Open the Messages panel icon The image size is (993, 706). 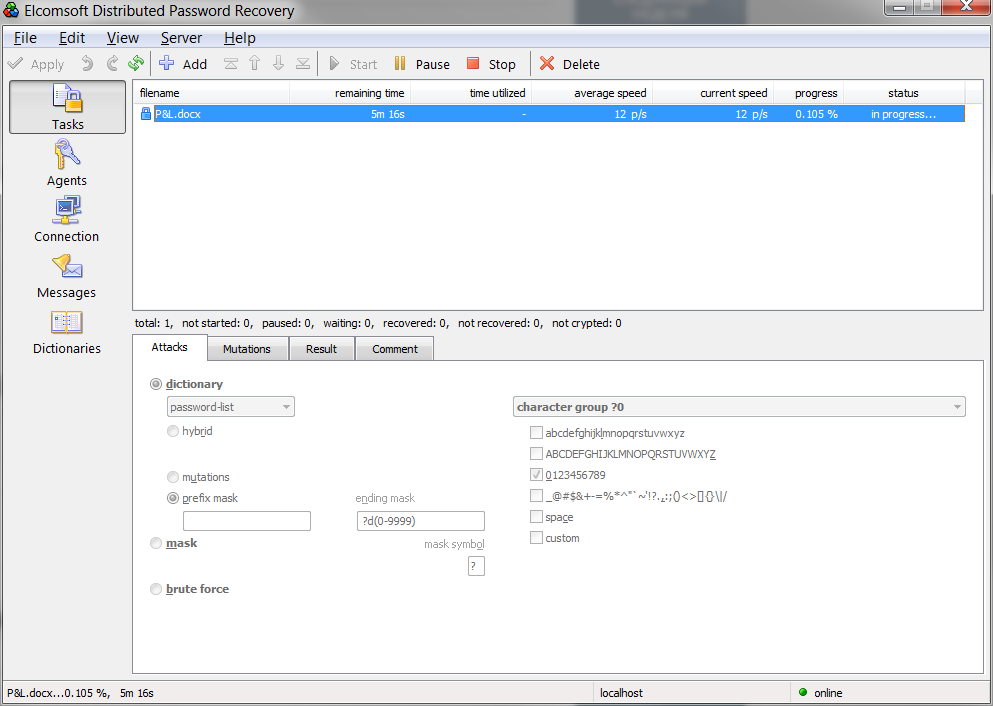coord(66,267)
